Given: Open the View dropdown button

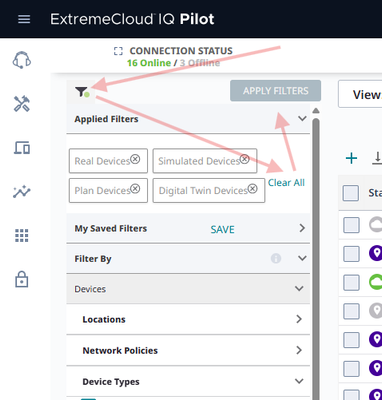Looking at the screenshot, I should [x=360, y=94].
